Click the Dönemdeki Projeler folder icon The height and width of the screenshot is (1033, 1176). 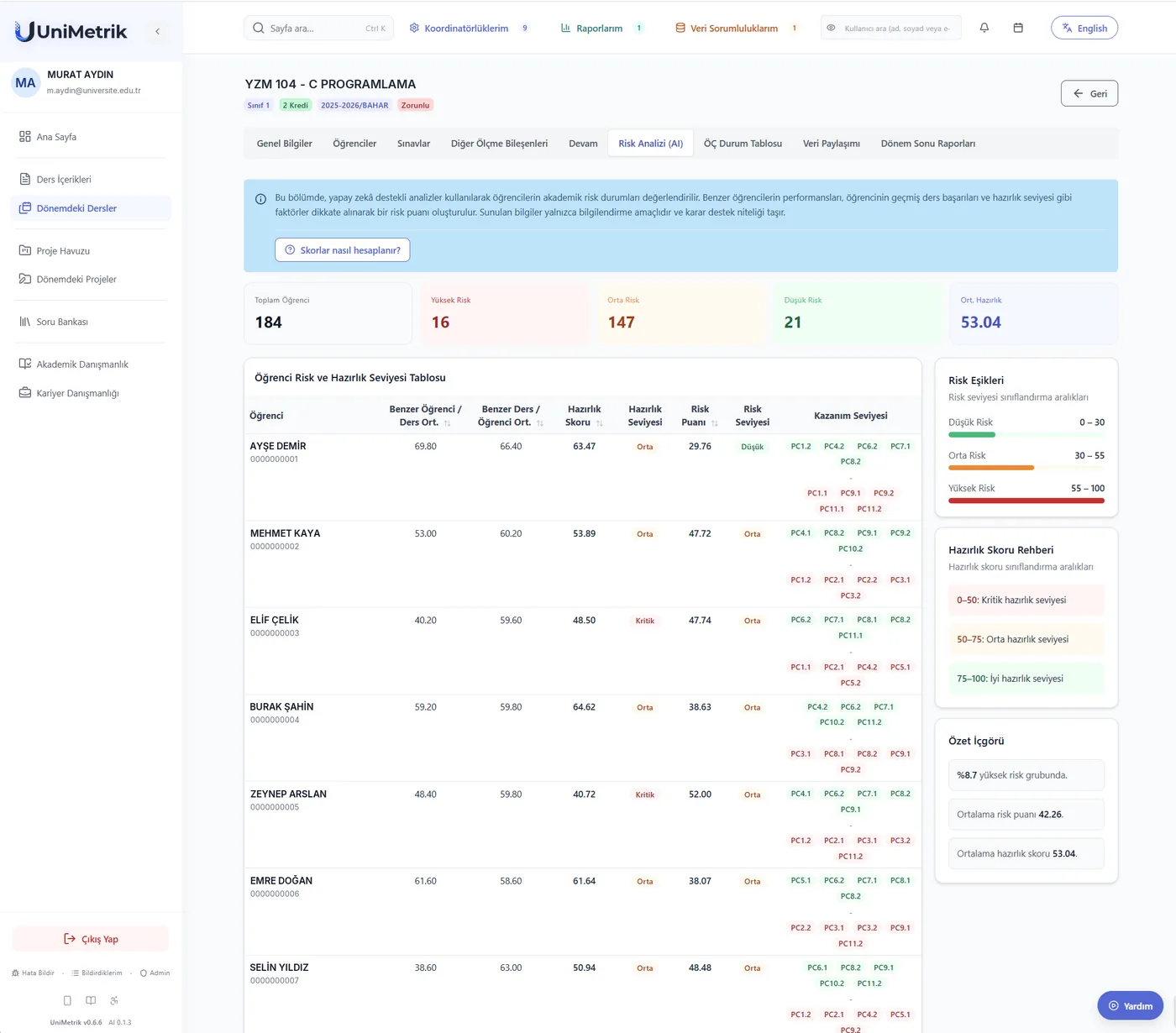[x=25, y=279]
